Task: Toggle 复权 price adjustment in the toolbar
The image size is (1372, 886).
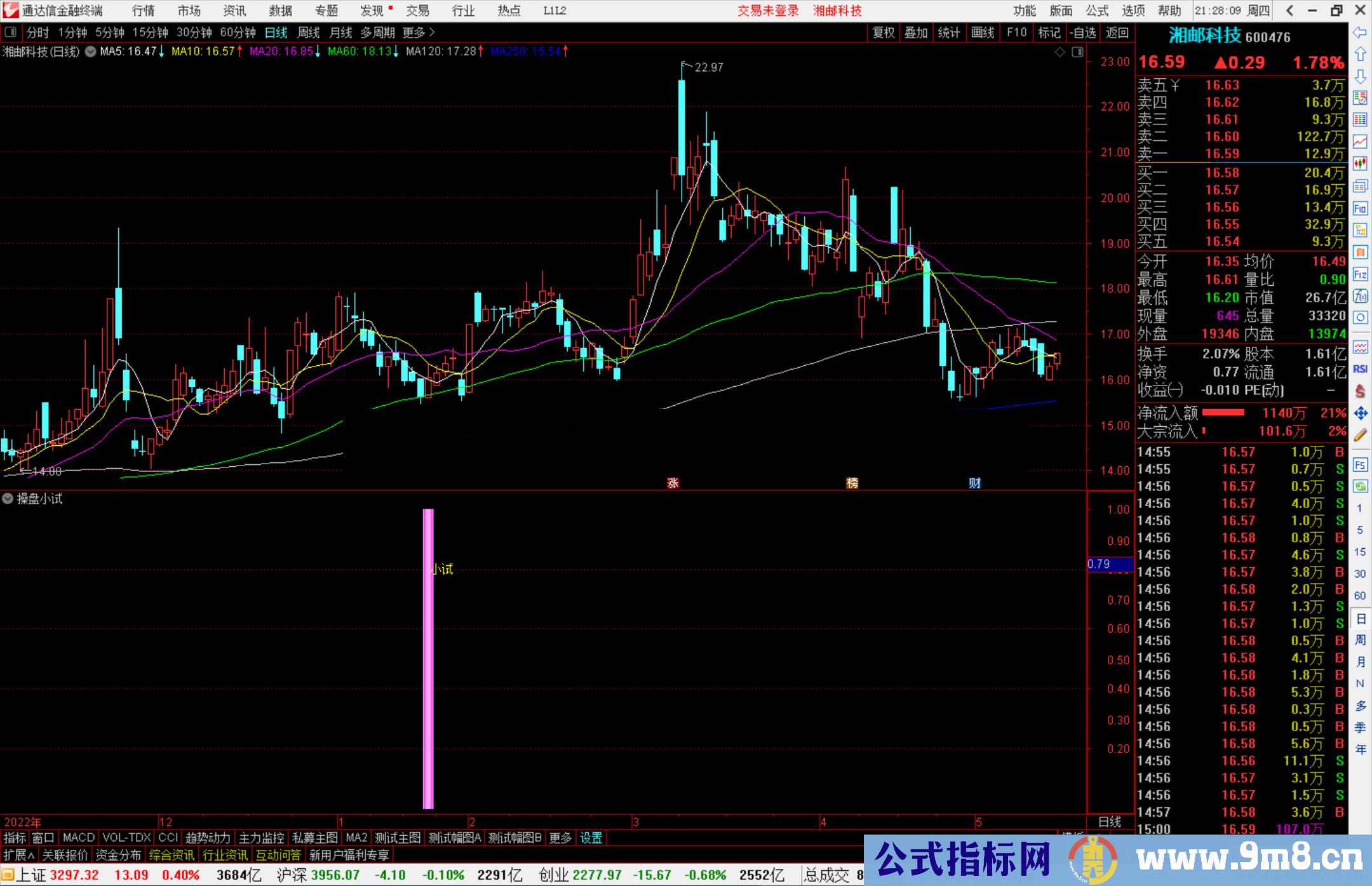Action: tap(884, 32)
